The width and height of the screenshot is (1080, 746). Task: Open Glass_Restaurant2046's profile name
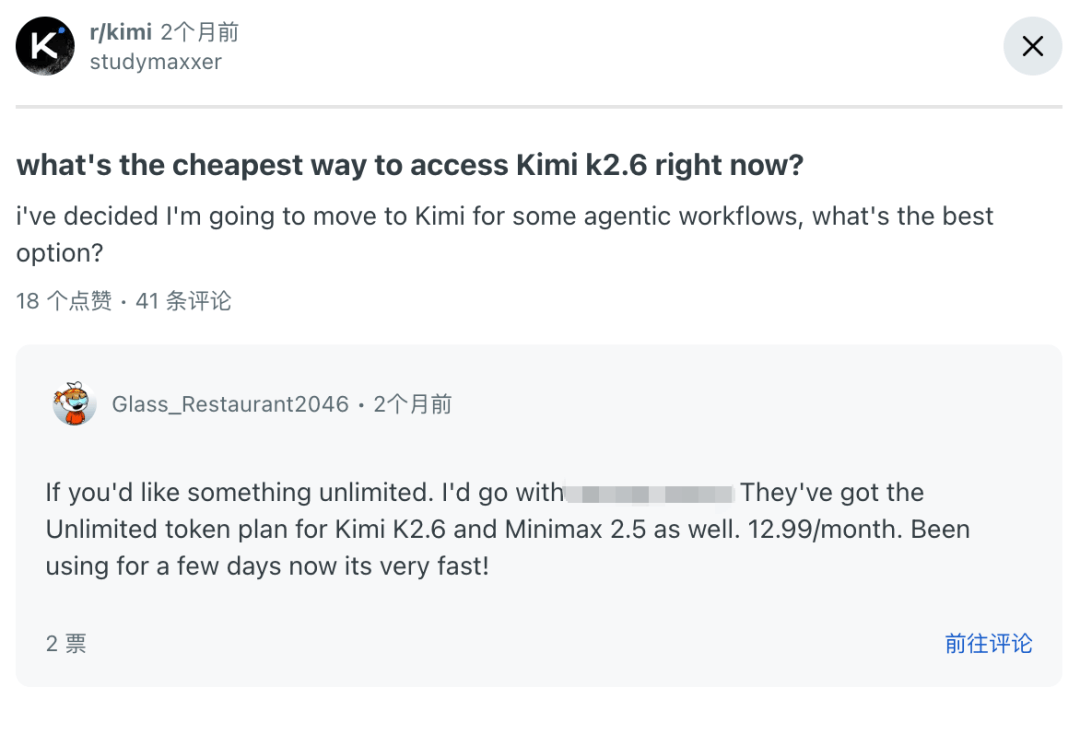(231, 404)
